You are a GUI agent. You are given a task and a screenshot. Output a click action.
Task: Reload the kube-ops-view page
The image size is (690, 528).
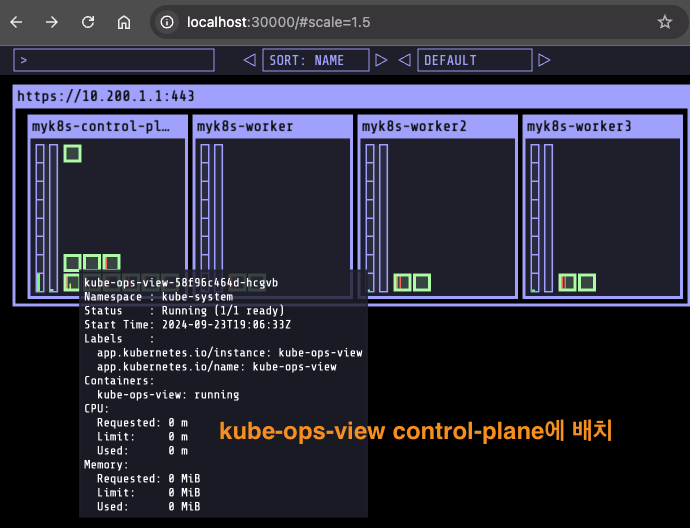88,22
